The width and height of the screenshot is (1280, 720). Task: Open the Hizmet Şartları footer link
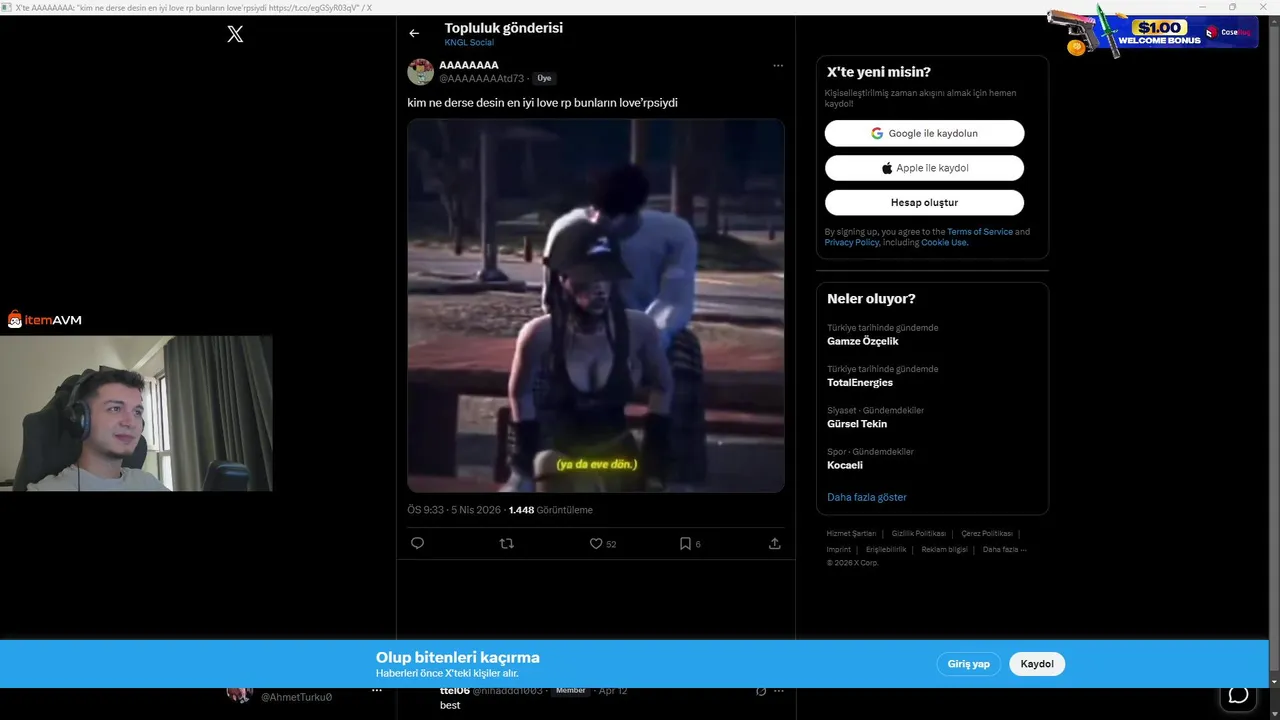[851, 534]
